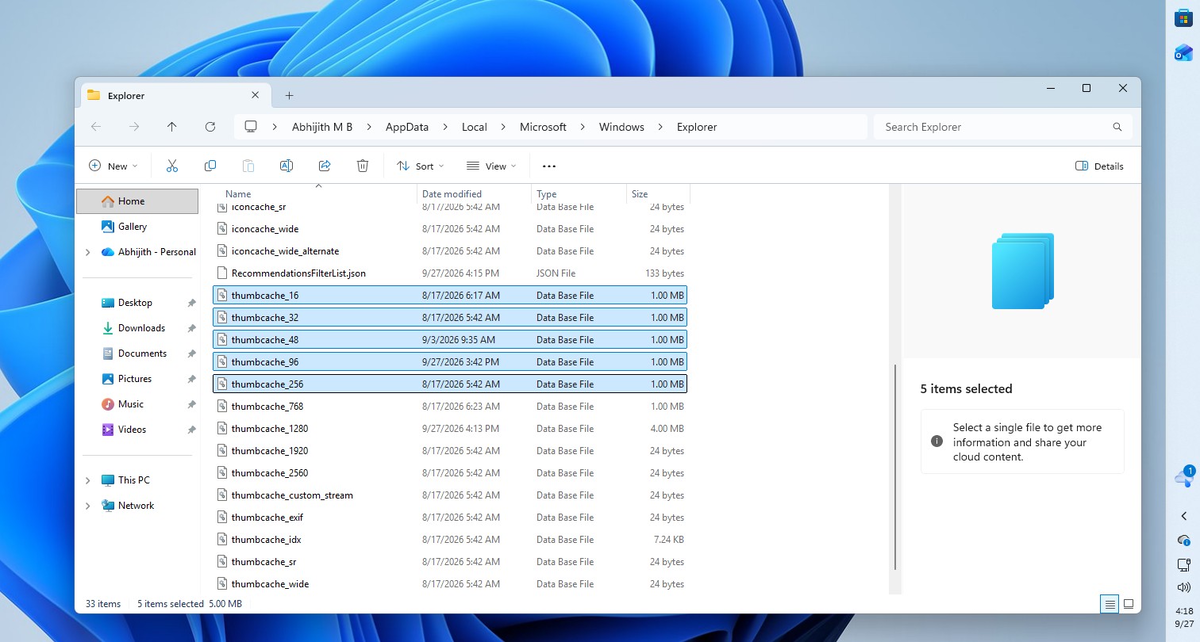This screenshot has width=1200, height=642.
Task: Open the Sort dropdown
Action: point(420,166)
